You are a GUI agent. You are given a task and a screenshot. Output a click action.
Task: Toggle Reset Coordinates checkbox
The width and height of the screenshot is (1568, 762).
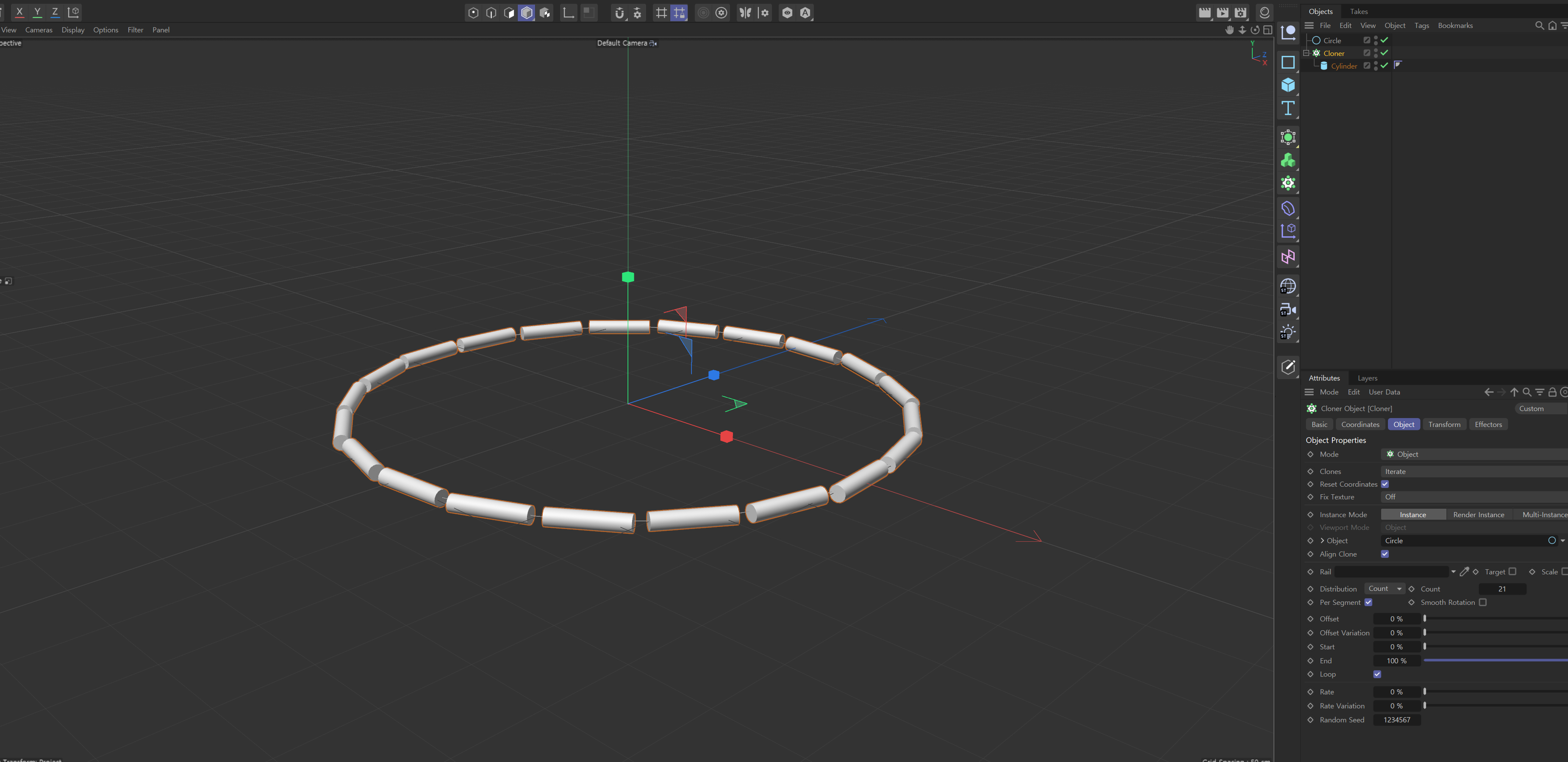1385,485
